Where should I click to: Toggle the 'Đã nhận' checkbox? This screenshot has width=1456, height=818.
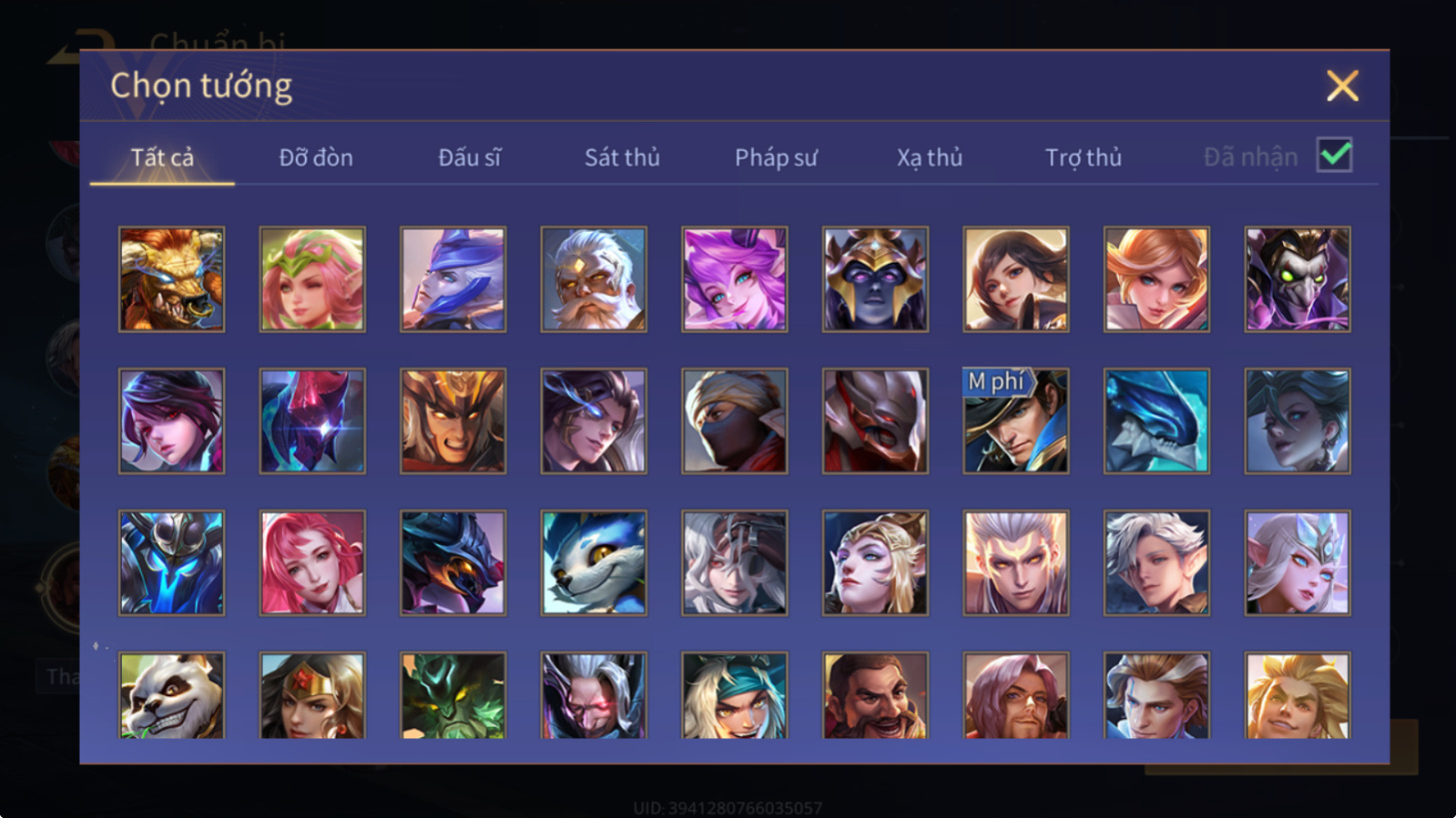(1334, 156)
